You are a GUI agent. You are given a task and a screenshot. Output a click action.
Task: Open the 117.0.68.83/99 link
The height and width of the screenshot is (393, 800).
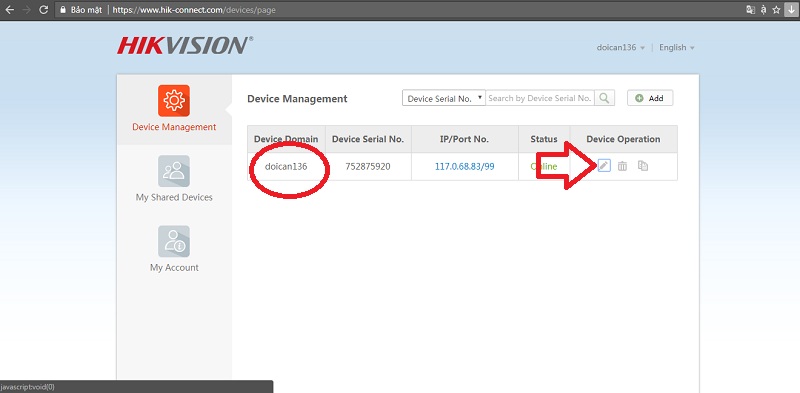[x=464, y=166]
